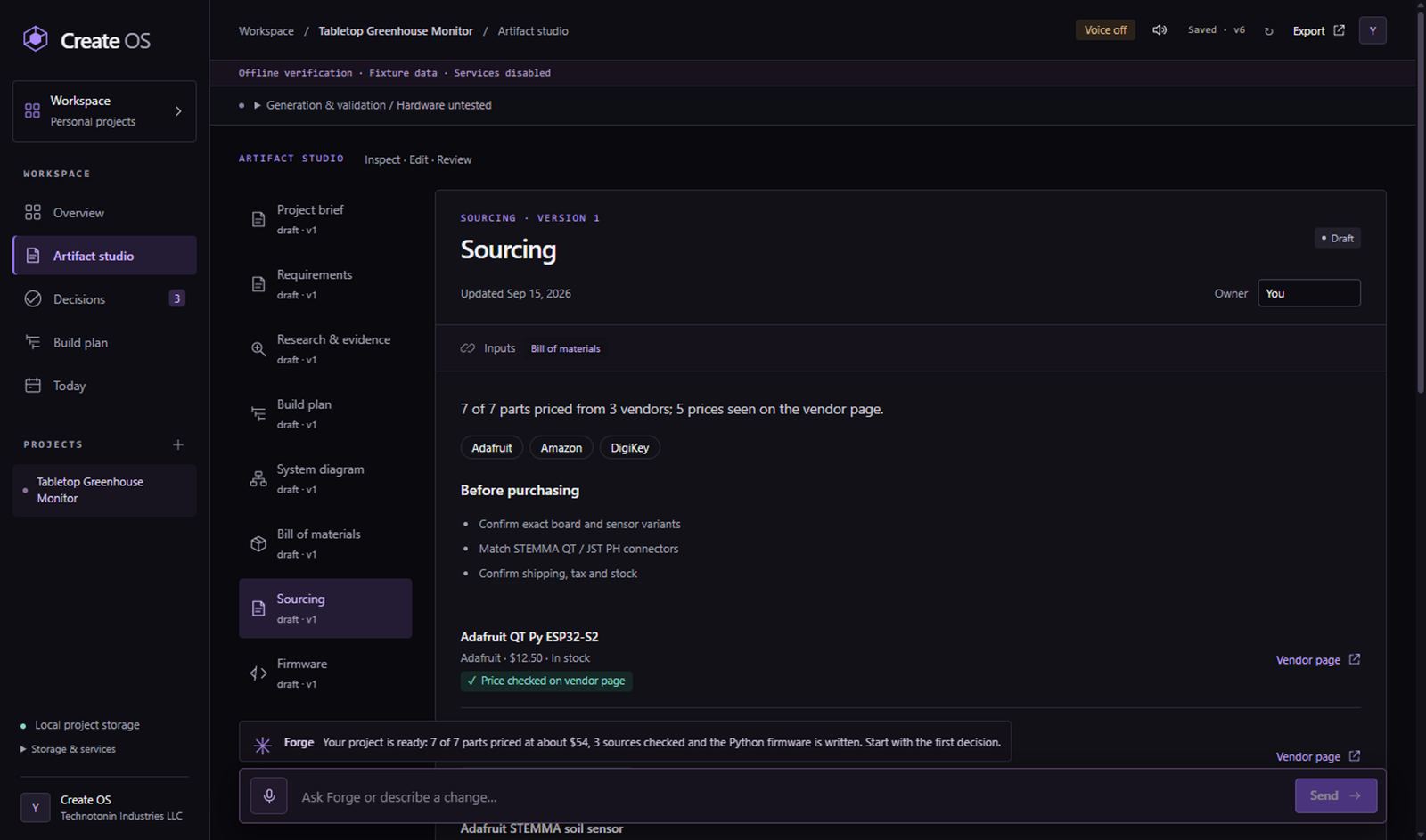Open Vendor page for Adafruit QT Py ESP32-S2

point(1317,660)
